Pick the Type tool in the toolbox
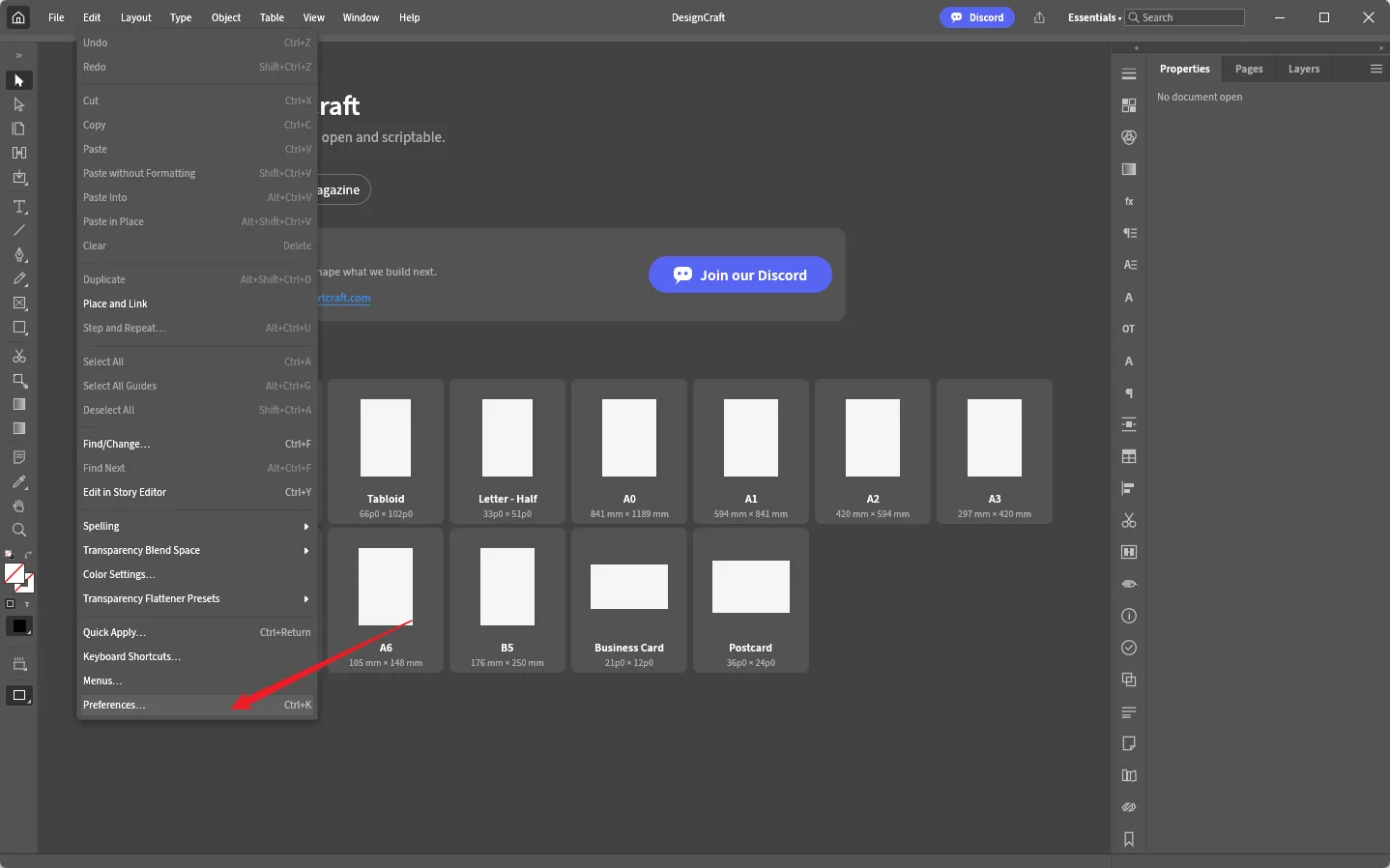 tap(18, 207)
